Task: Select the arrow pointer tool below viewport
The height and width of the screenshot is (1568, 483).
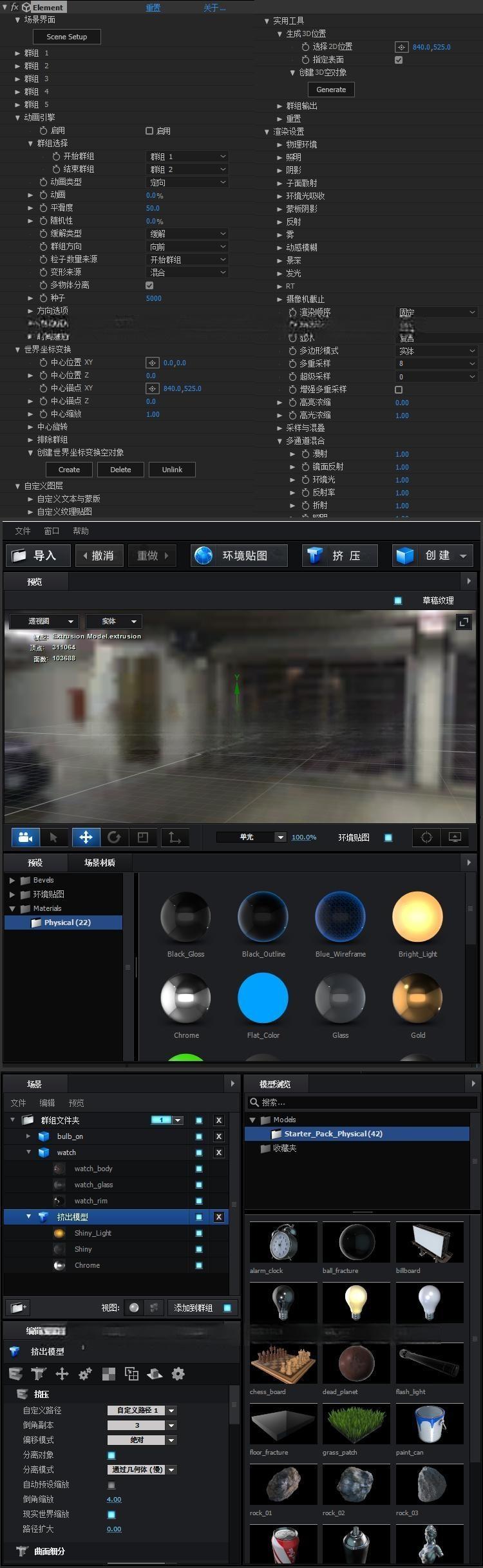Action: click(x=54, y=837)
